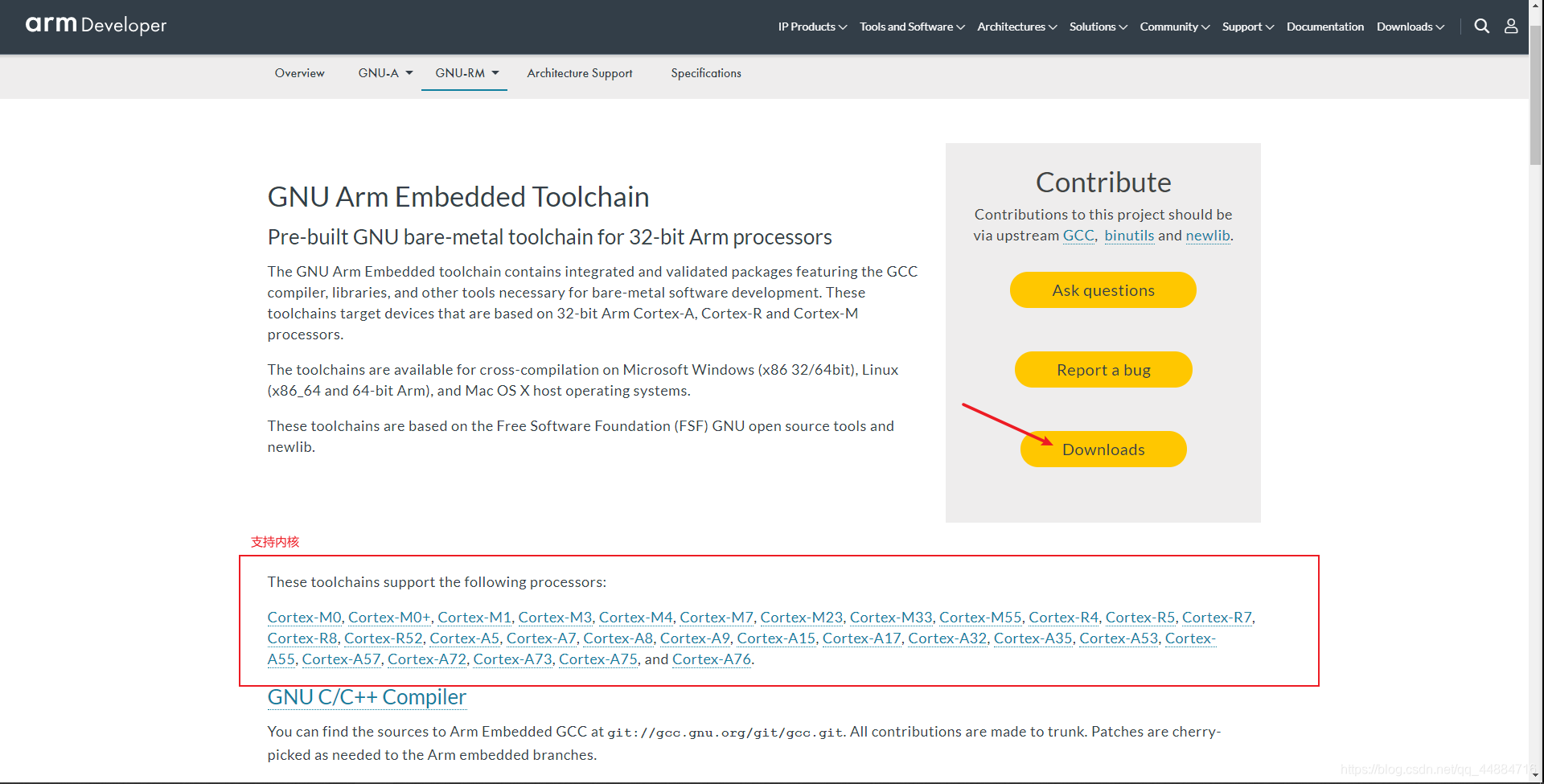Click the yellow Downloads button
This screenshot has height=784, width=1544.
(x=1103, y=449)
